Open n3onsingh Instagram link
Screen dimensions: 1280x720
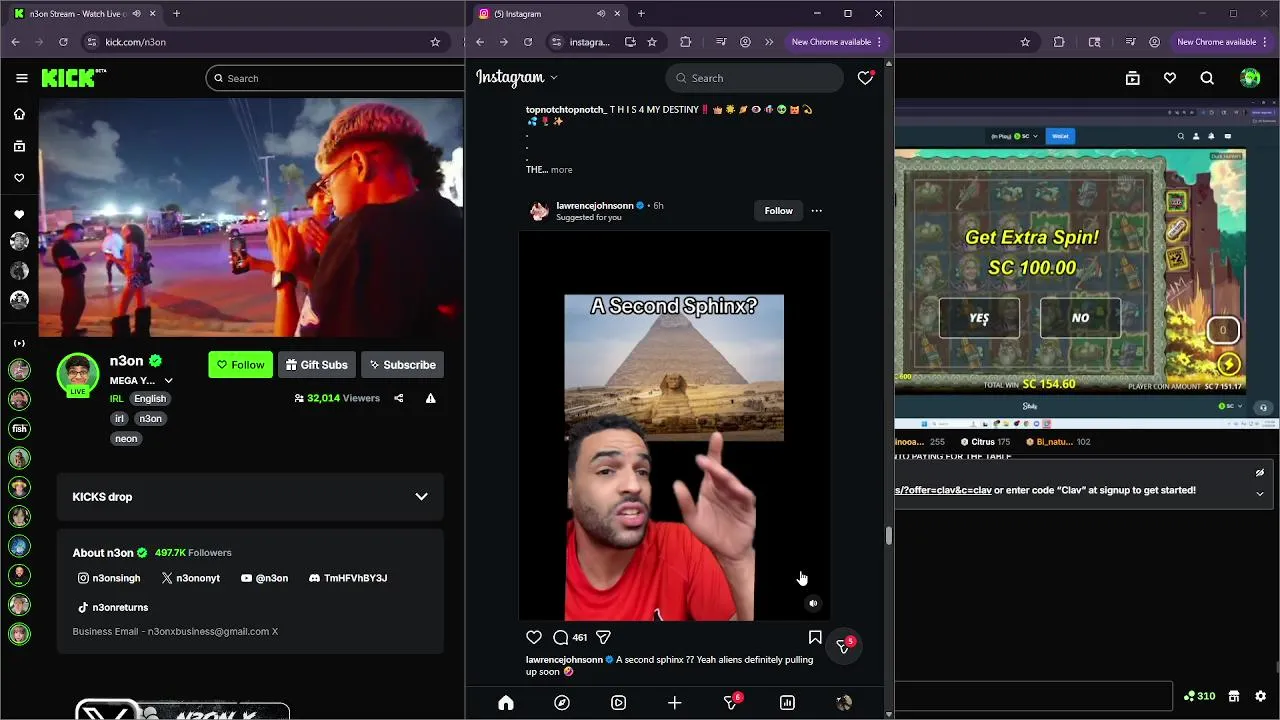pyautogui.click(x=109, y=578)
